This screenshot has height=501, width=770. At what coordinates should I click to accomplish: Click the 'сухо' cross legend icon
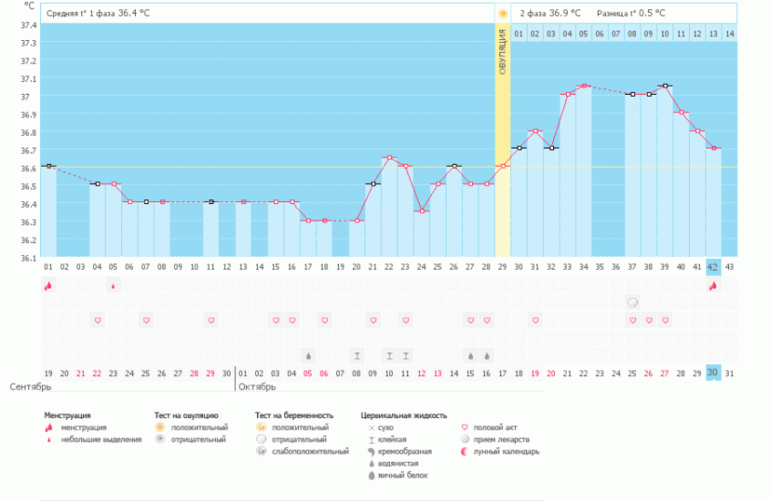[371, 428]
